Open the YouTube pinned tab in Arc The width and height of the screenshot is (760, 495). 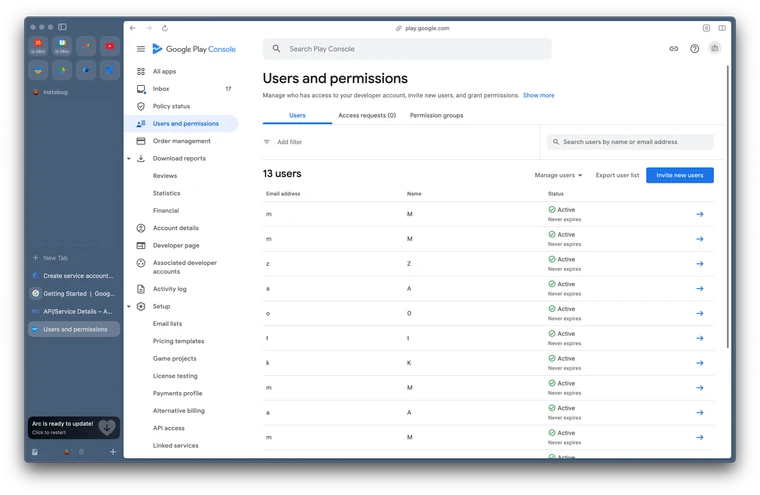tap(109, 45)
